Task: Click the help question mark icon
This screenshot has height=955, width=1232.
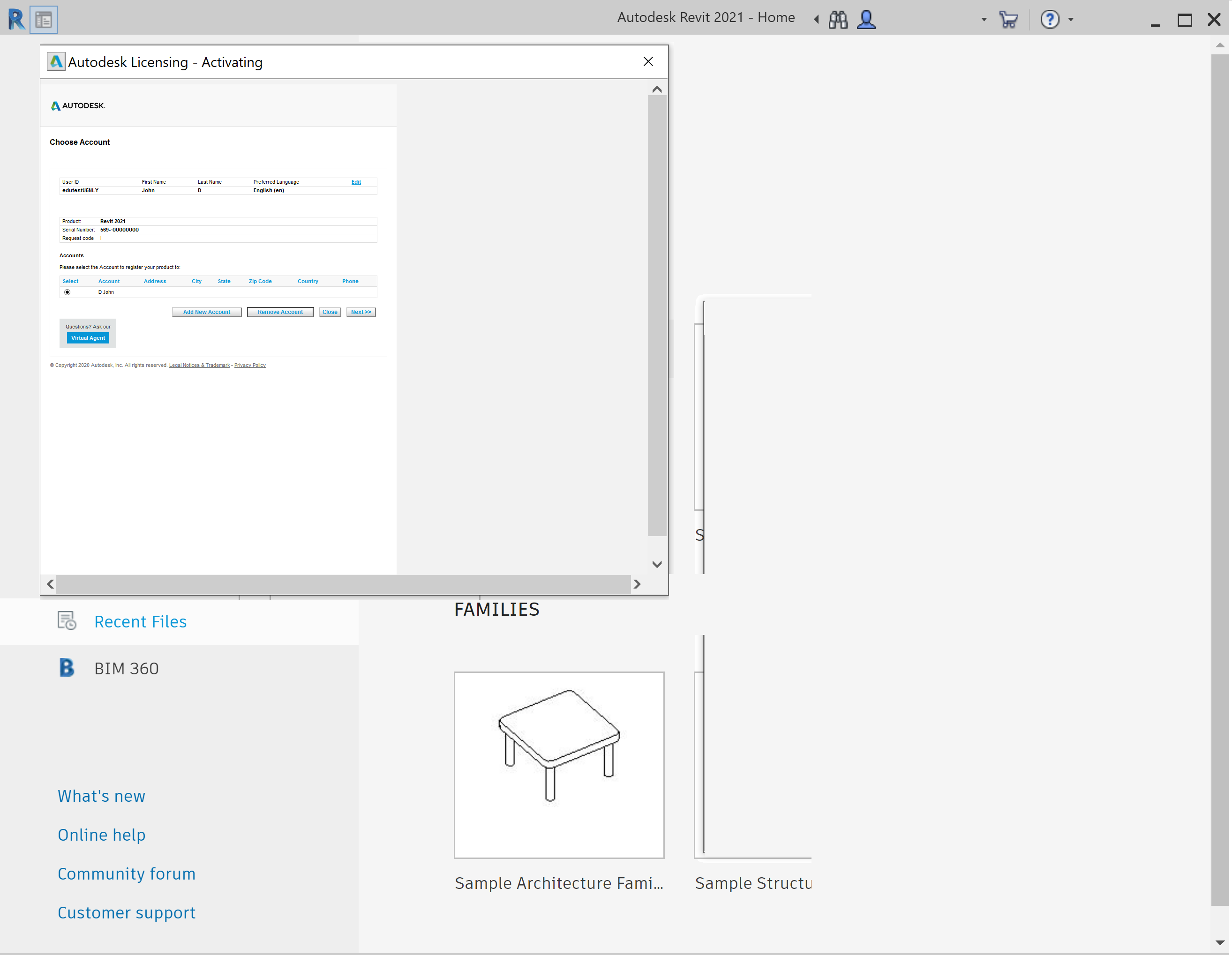Action: click(1049, 20)
